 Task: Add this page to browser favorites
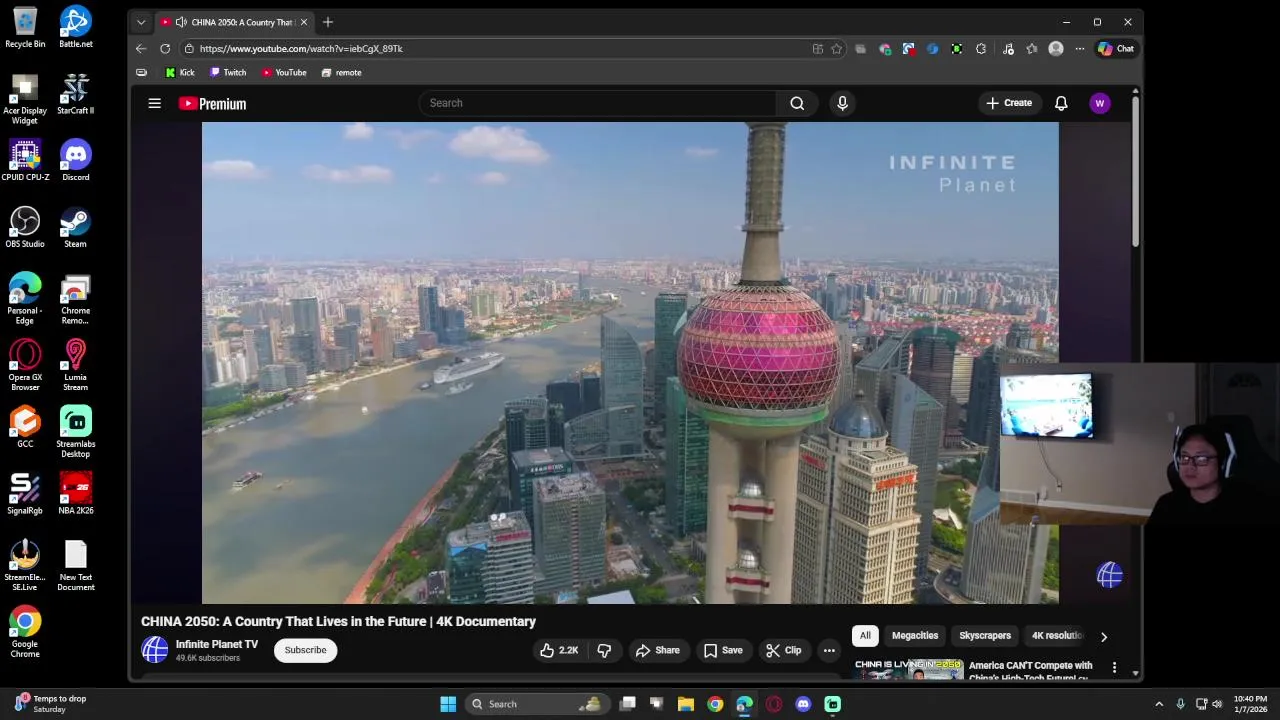[x=837, y=48]
